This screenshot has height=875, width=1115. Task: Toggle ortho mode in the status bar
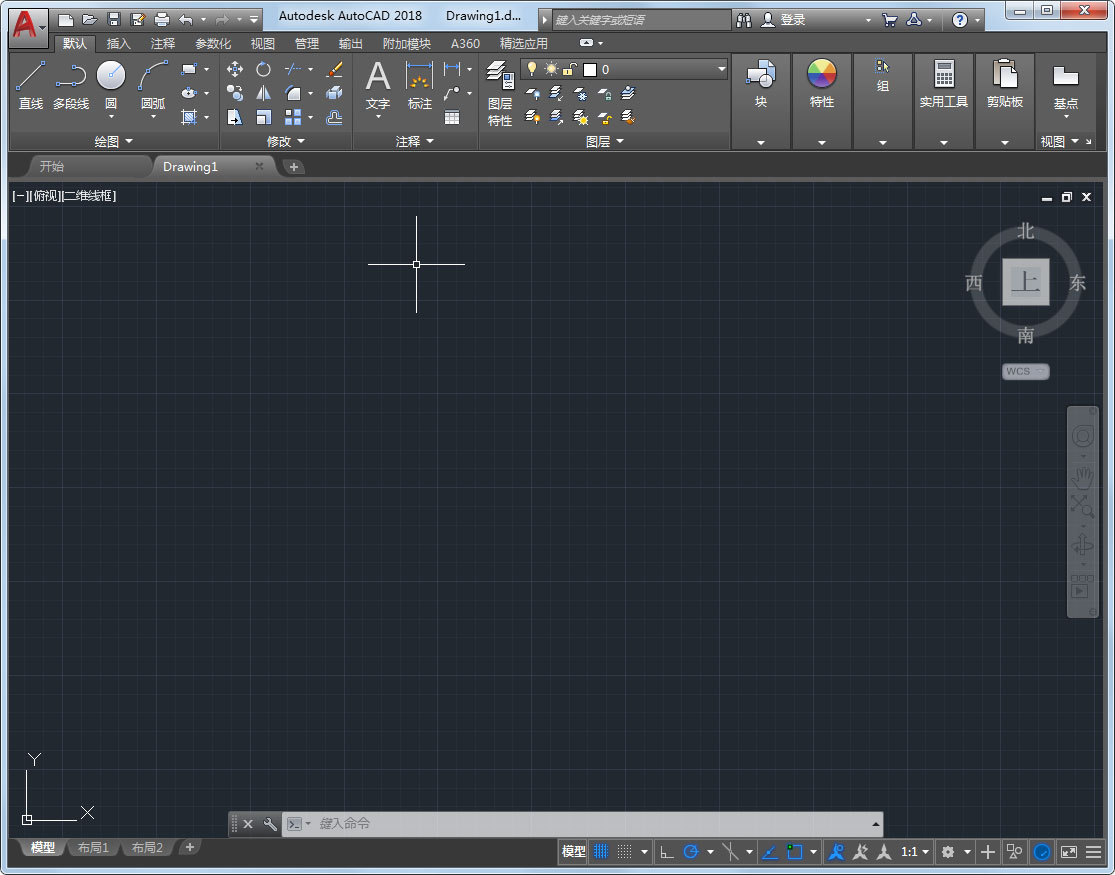pyautogui.click(x=668, y=851)
